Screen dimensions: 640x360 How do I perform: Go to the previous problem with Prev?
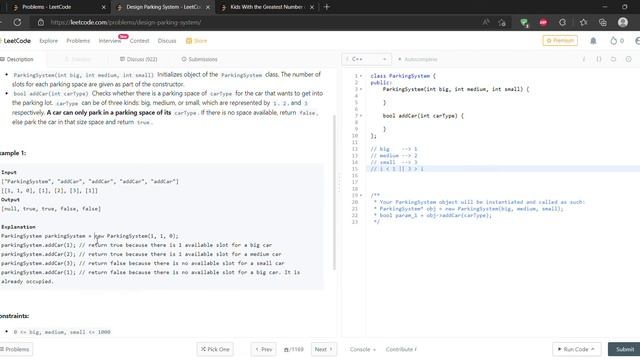264,349
